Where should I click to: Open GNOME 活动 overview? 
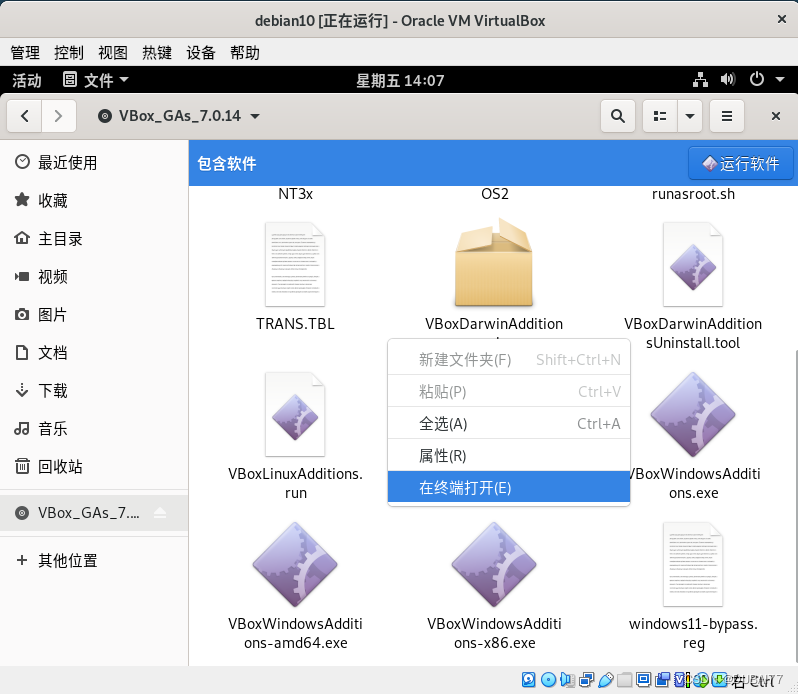(26, 80)
